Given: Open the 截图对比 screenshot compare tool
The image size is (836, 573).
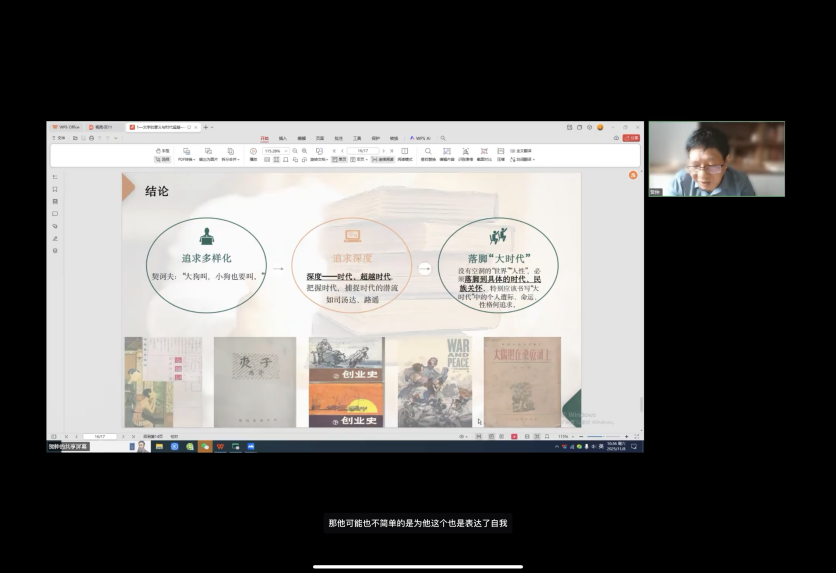Looking at the screenshot, I should (x=484, y=154).
